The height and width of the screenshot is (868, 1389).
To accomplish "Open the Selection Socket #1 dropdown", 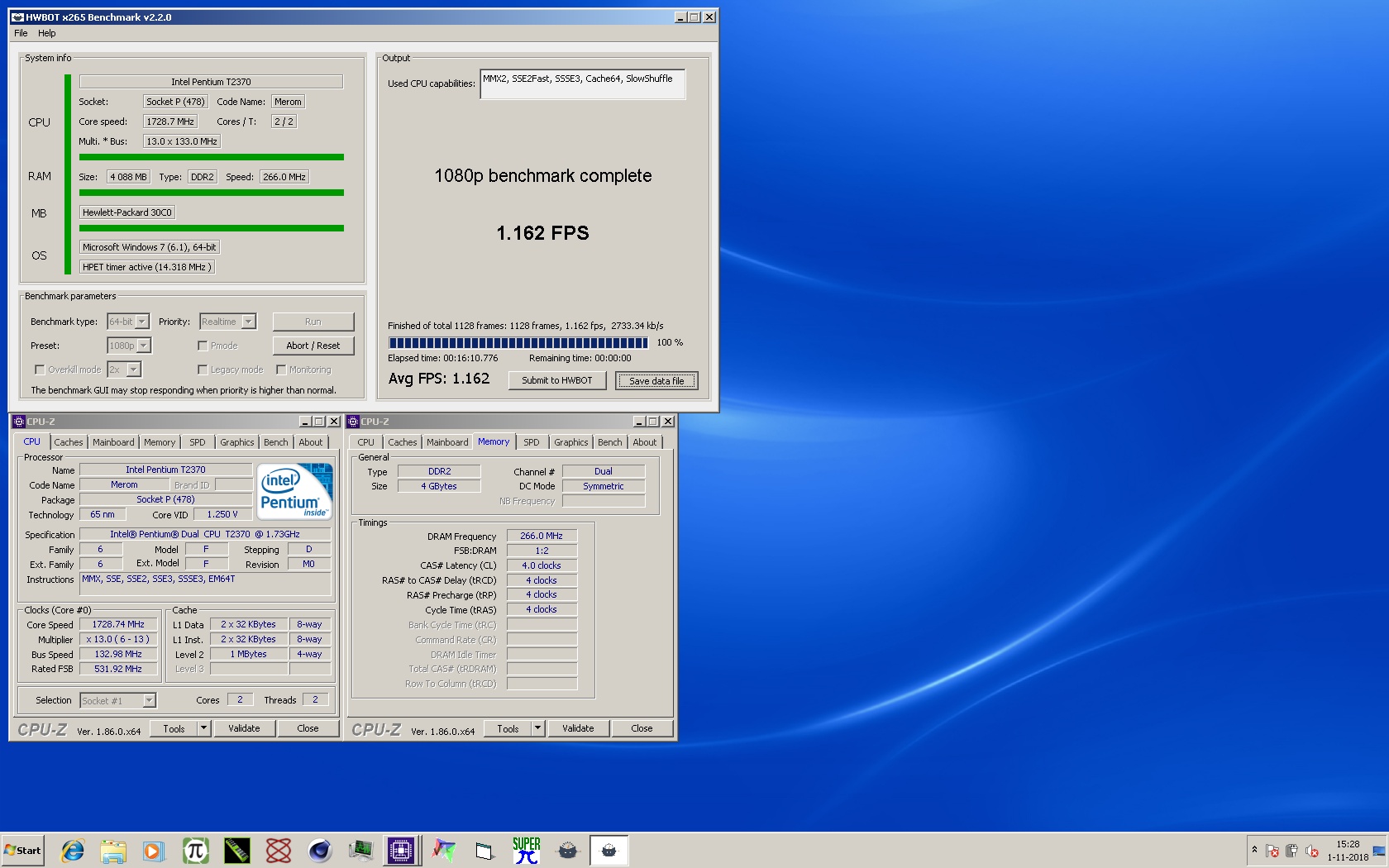I will point(117,700).
